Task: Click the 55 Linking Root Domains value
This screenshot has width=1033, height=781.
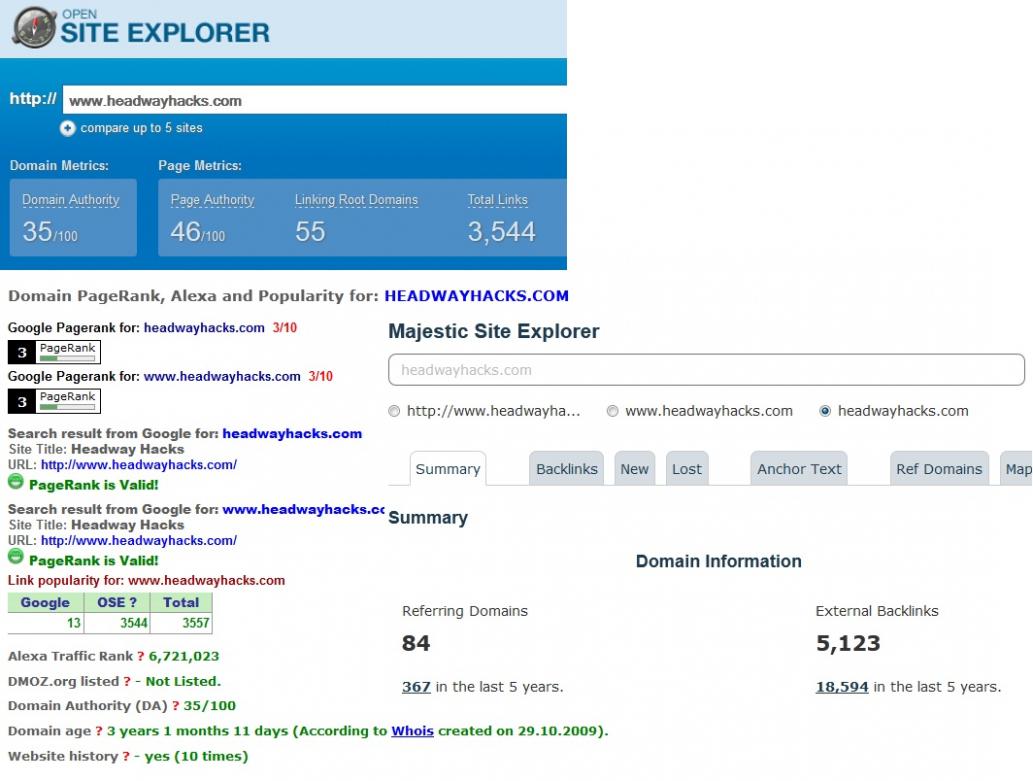Action: pyautogui.click(x=310, y=232)
